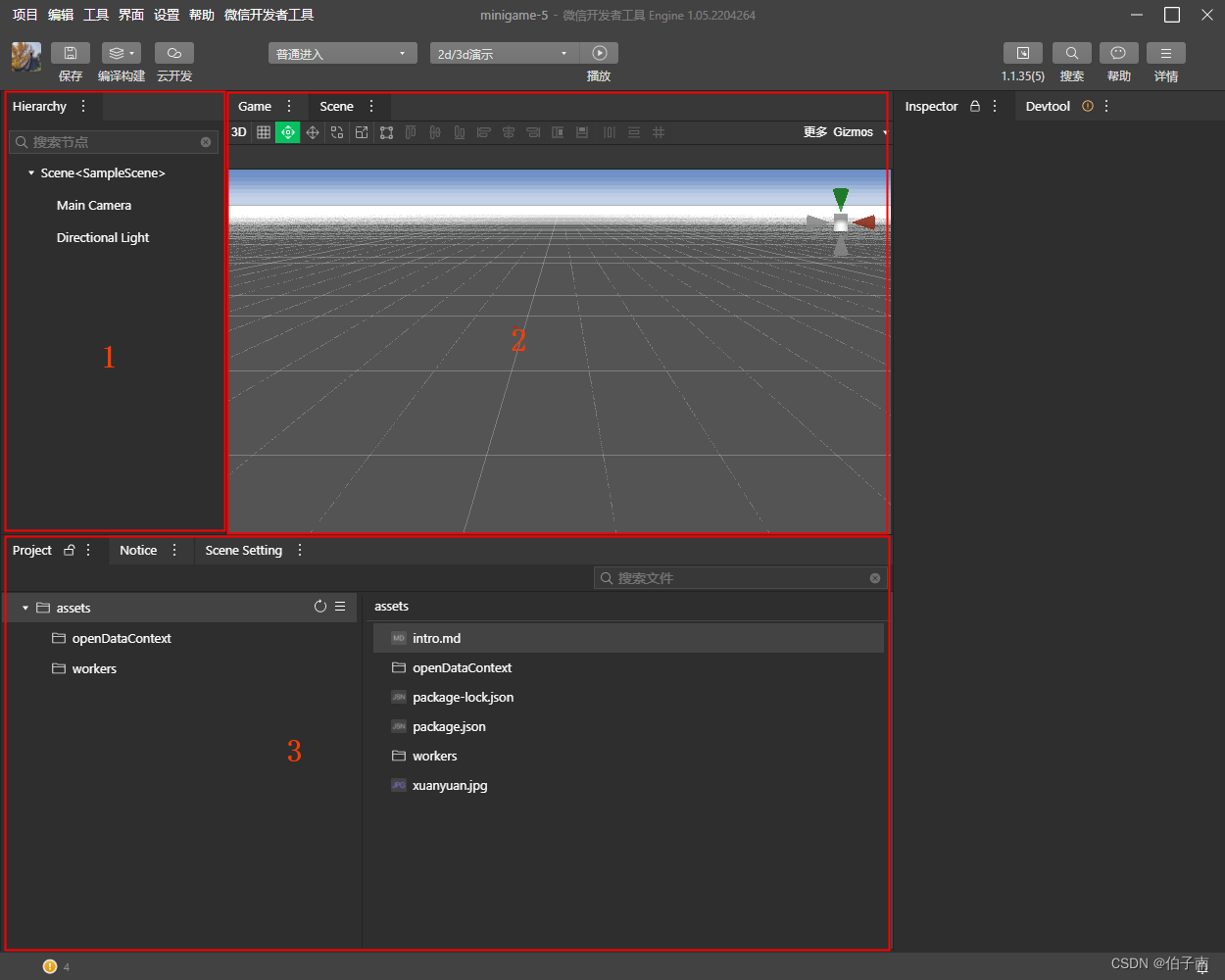Image resolution: width=1225 pixels, height=980 pixels.
Task: Open 帮助 chat bubble icon
Action: [1119, 53]
